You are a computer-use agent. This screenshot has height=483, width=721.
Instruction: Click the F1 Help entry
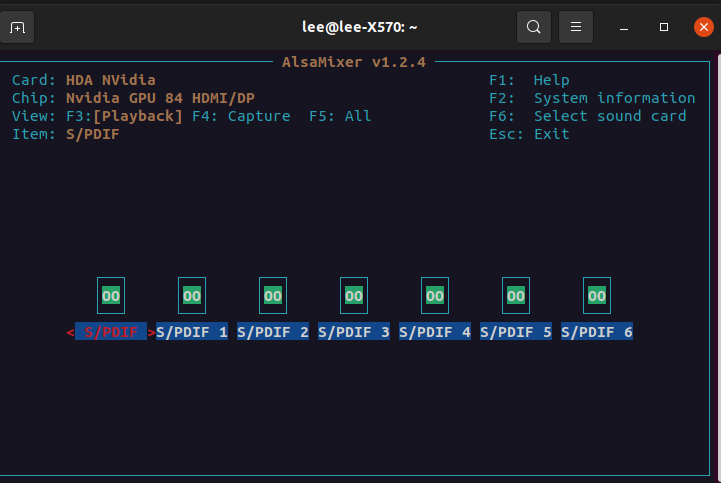coord(529,80)
